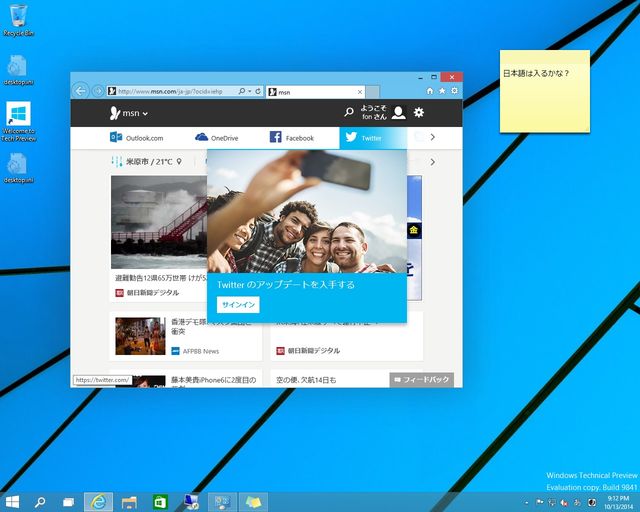This screenshot has height=512, width=640.
Task: Select the Twitter service tab
Action: (x=373, y=138)
